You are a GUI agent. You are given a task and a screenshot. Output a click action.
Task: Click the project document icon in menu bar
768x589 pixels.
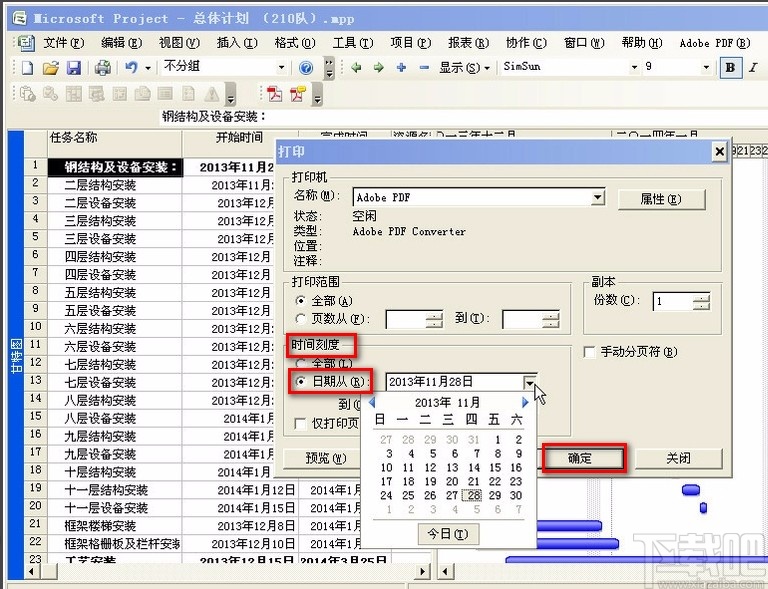coord(26,43)
